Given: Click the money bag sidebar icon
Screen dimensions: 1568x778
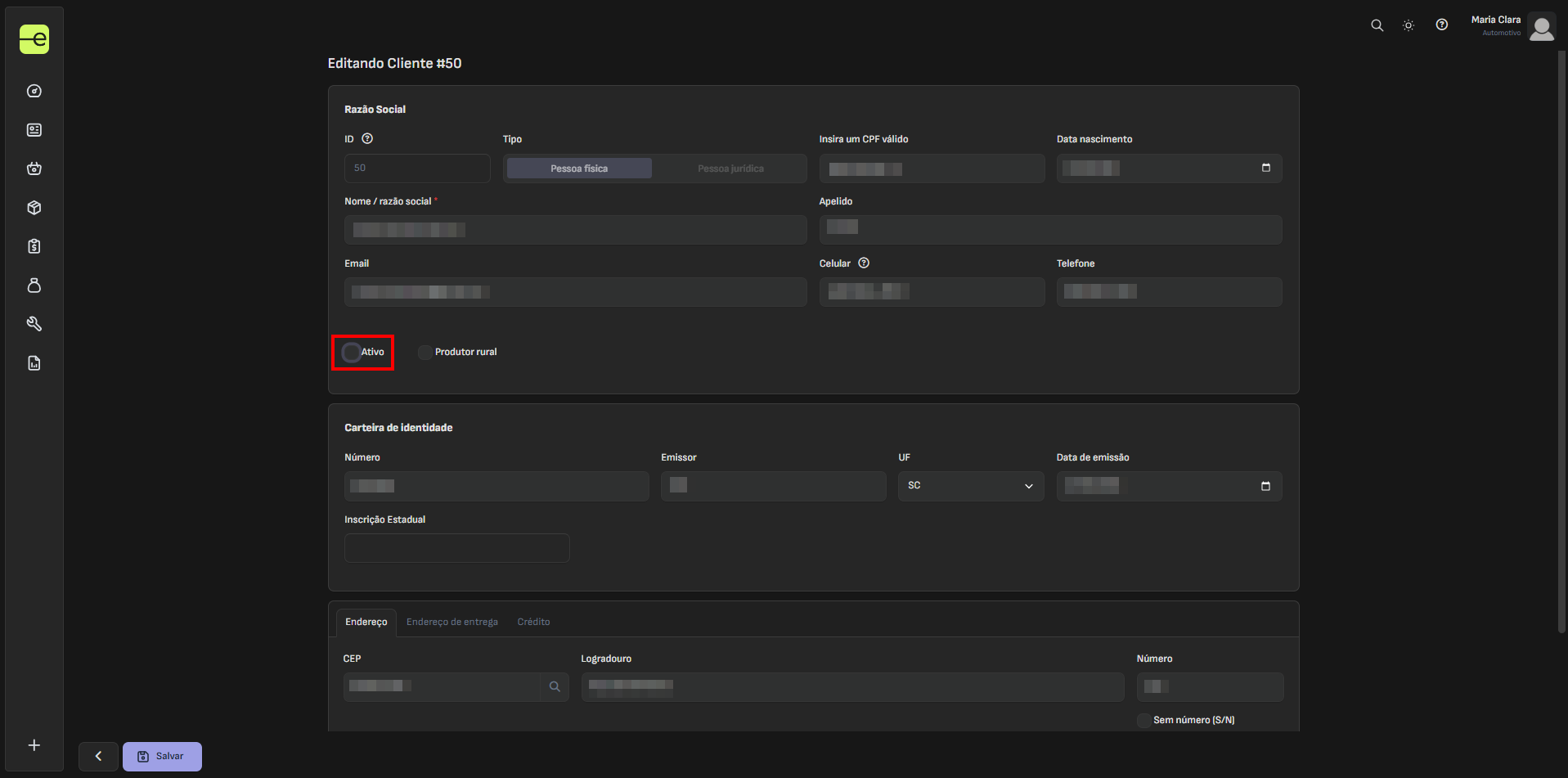Looking at the screenshot, I should click(x=34, y=286).
